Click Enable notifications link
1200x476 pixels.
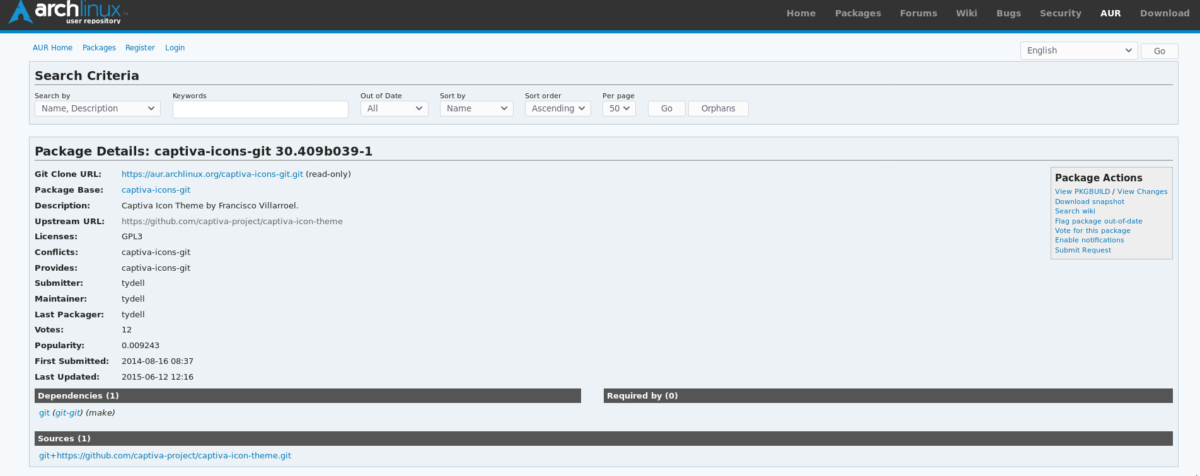pos(1090,240)
